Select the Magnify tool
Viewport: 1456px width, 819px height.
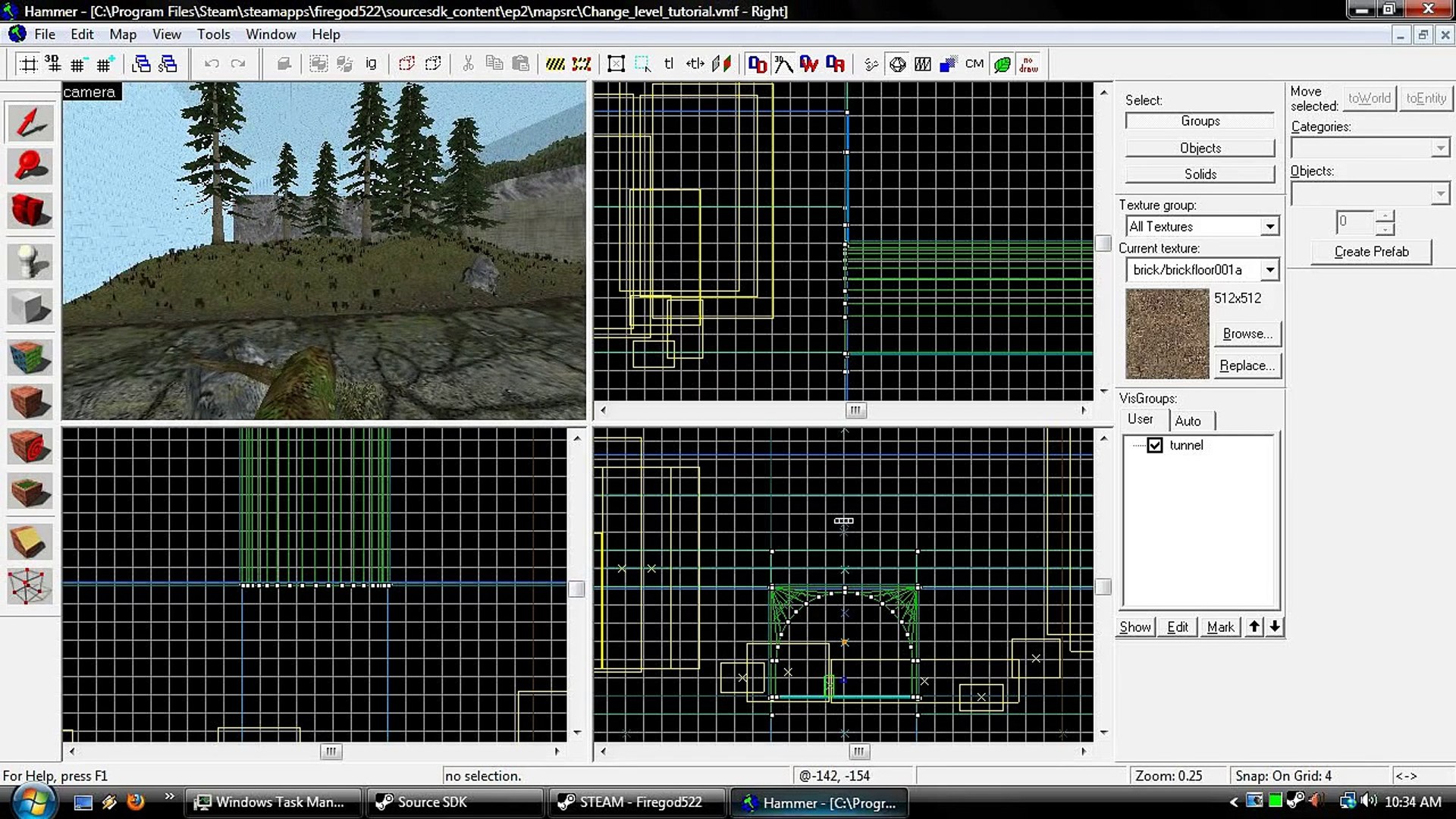point(30,166)
